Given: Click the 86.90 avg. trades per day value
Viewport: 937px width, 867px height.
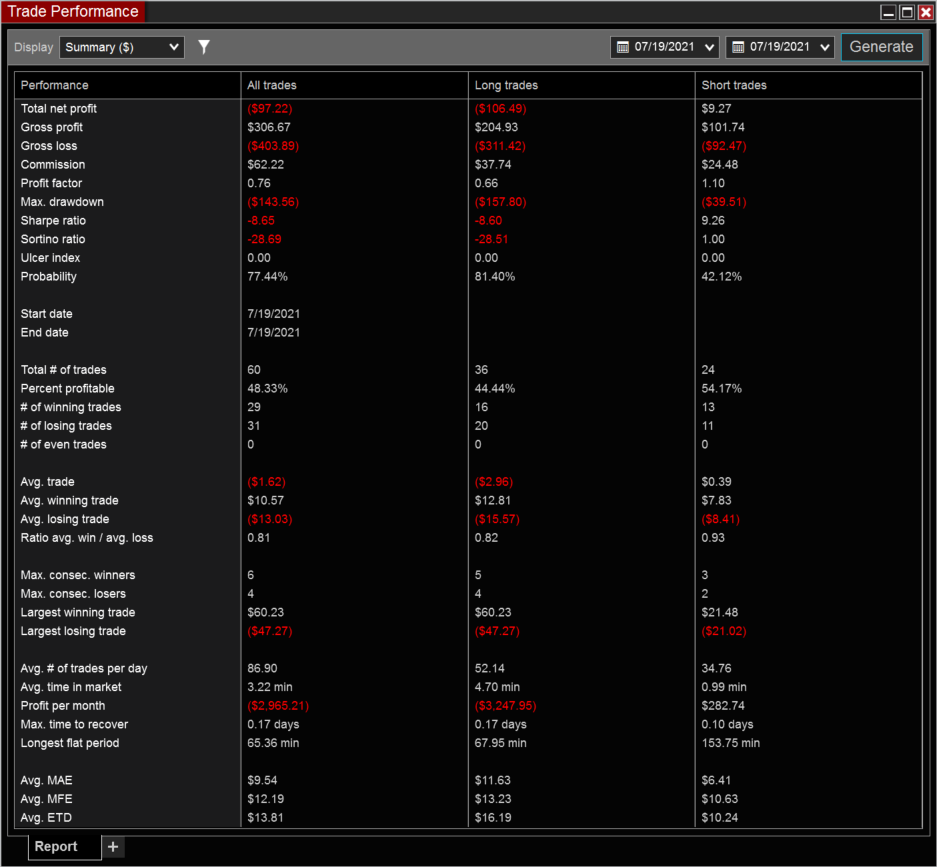Looking at the screenshot, I should click(262, 668).
